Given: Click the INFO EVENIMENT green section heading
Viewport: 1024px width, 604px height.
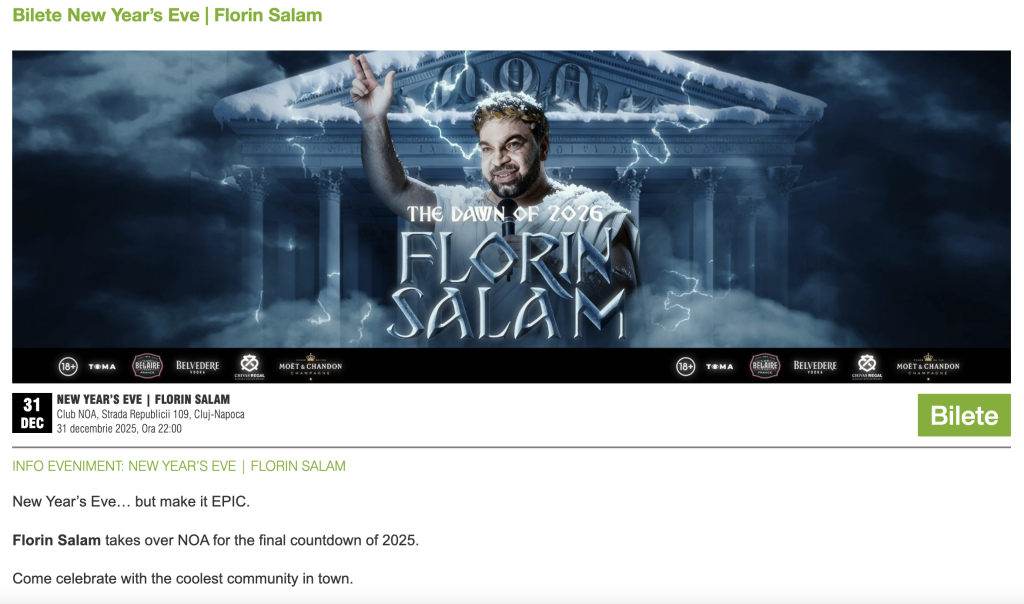Looking at the screenshot, I should tap(179, 466).
